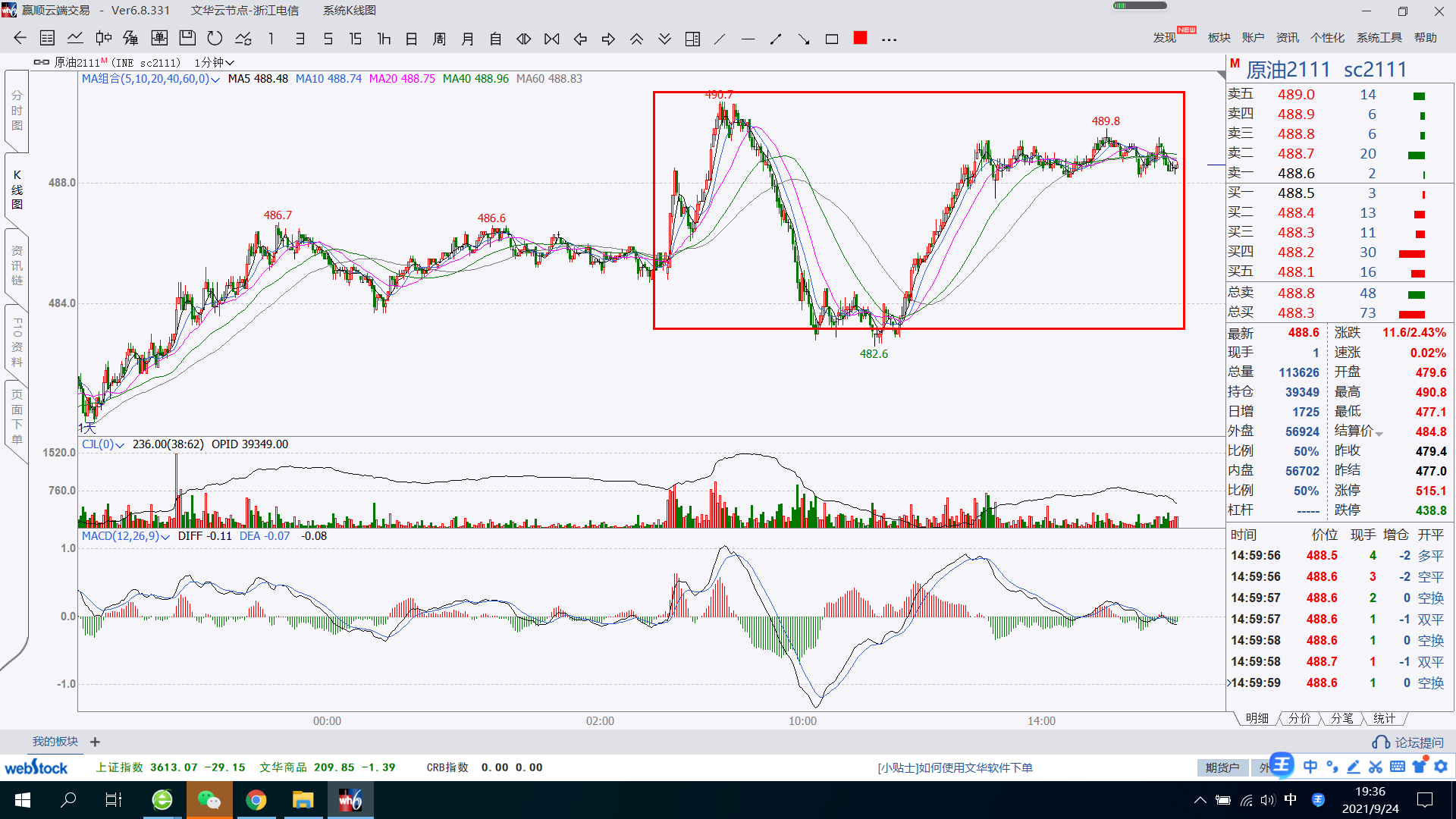Click the save disk toolbar icon
Viewport: 1456px width, 819px height.
[187, 39]
